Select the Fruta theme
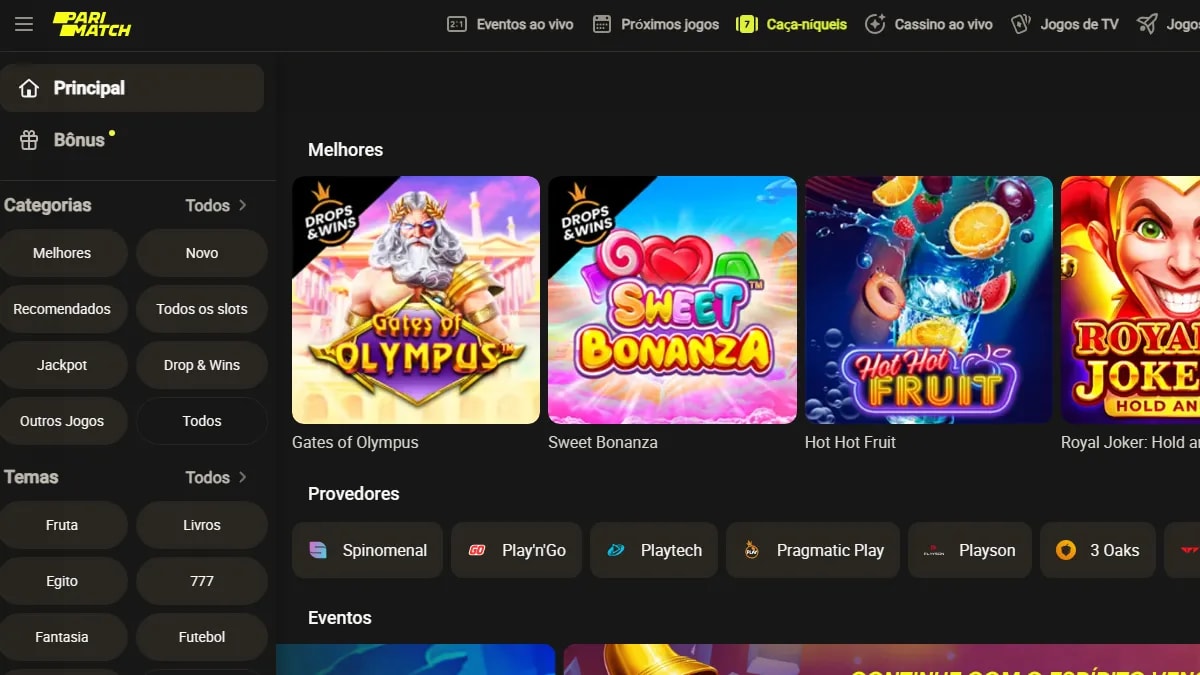The height and width of the screenshot is (675, 1200). tap(62, 525)
